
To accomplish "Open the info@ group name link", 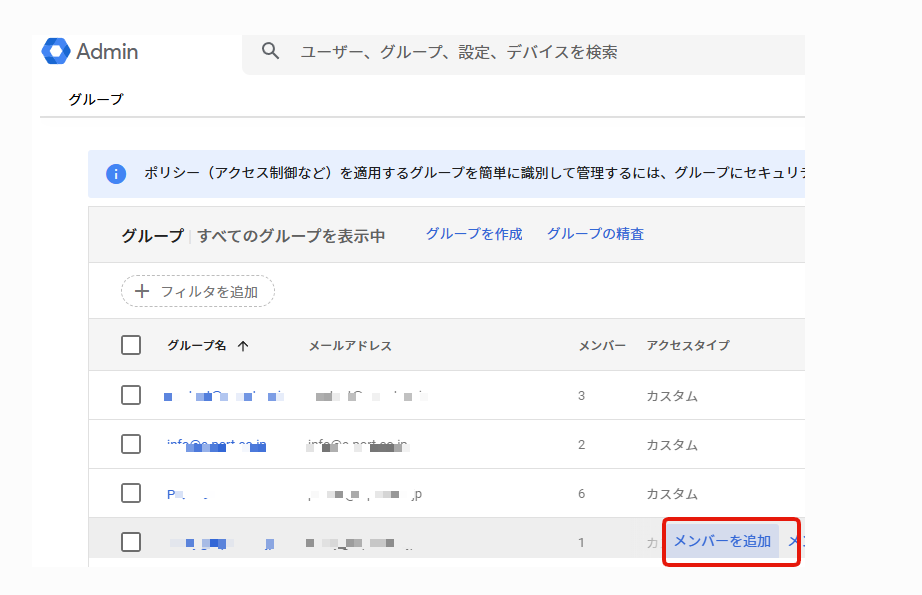I will click(216, 445).
